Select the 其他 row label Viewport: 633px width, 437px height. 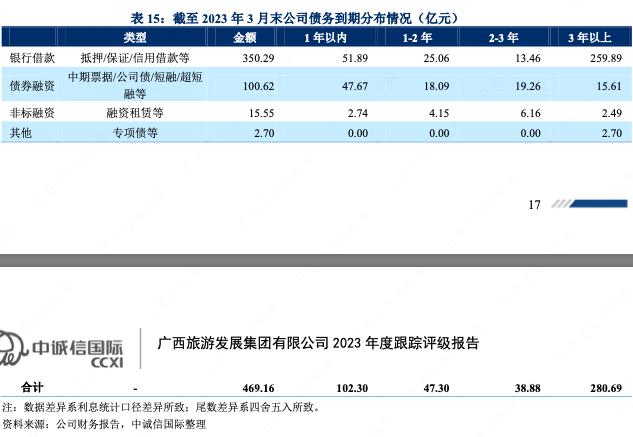[x=21, y=133]
